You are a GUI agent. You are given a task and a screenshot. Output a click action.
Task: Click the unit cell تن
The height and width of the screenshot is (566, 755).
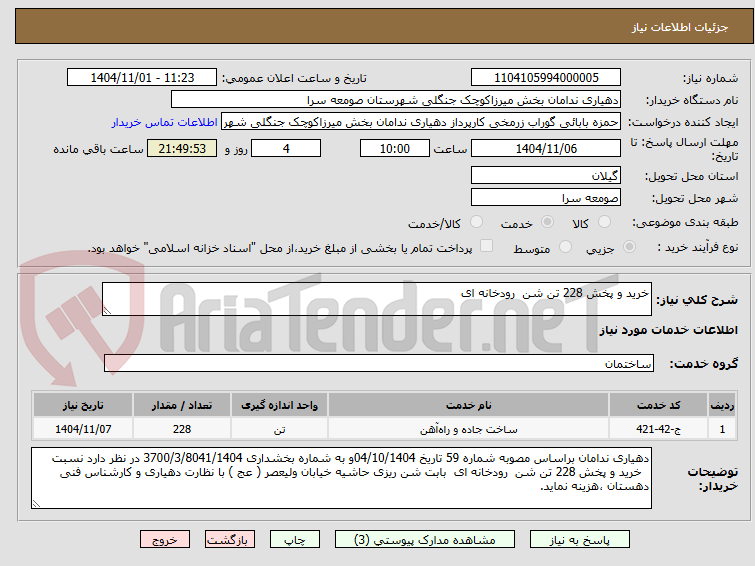(279, 429)
